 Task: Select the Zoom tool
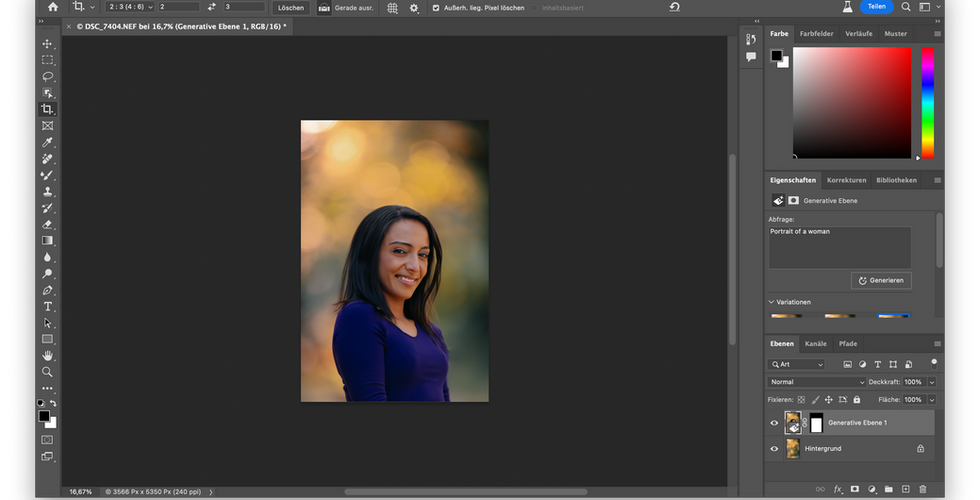pos(47,372)
